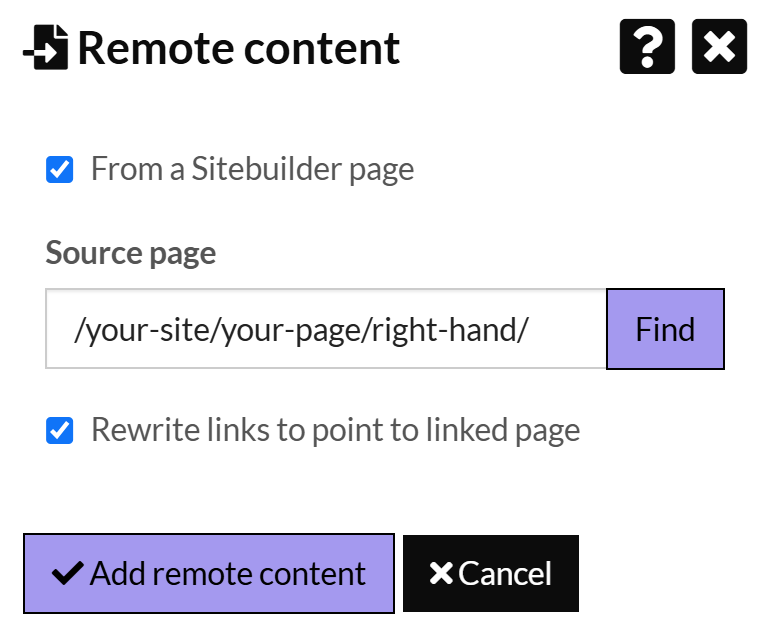
Task: Click the Remote content heading text
Action: coord(239,48)
